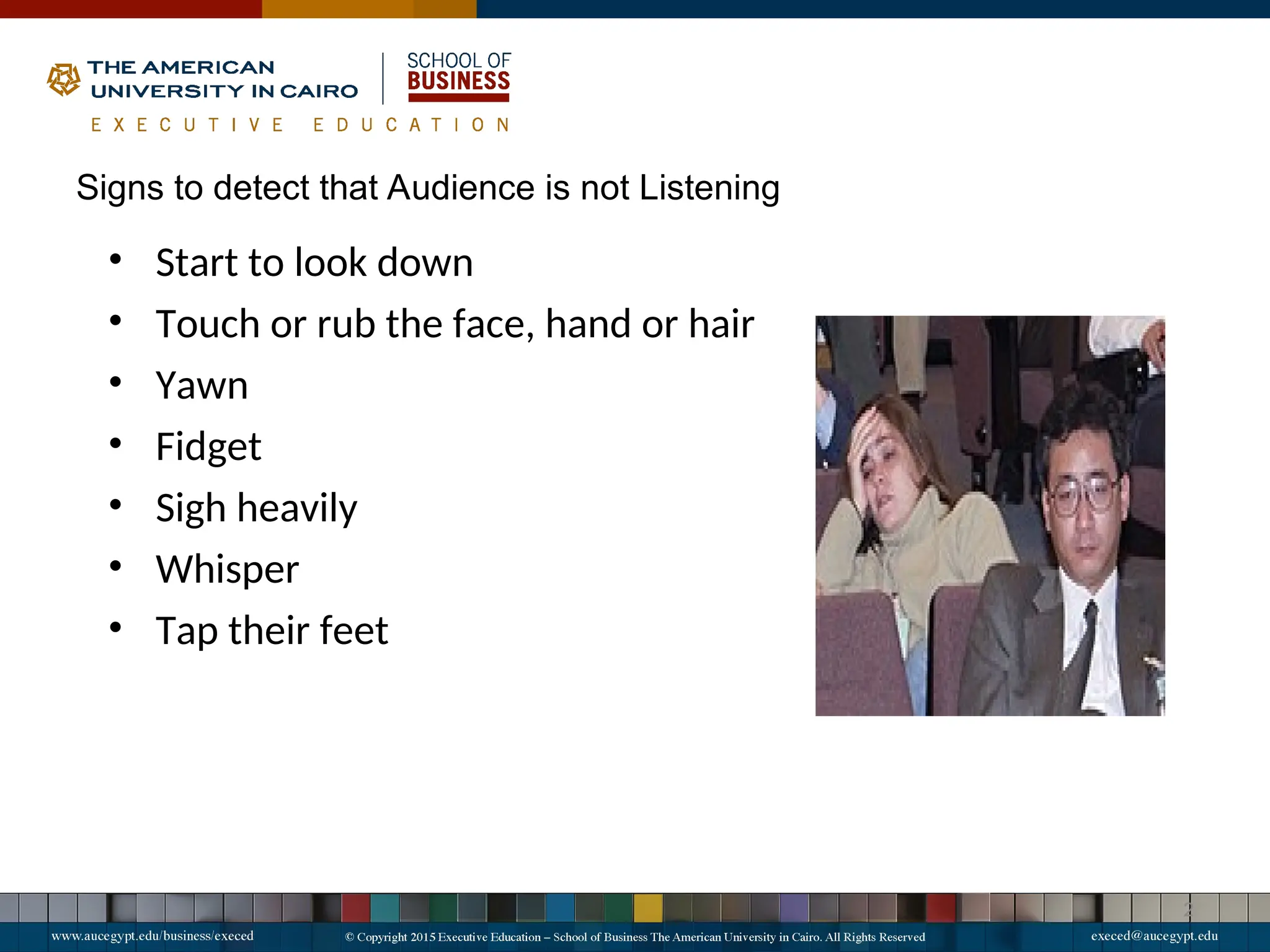Click the 'Whisper' bullet item
The height and width of the screenshot is (952, 1270).
[x=227, y=570]
